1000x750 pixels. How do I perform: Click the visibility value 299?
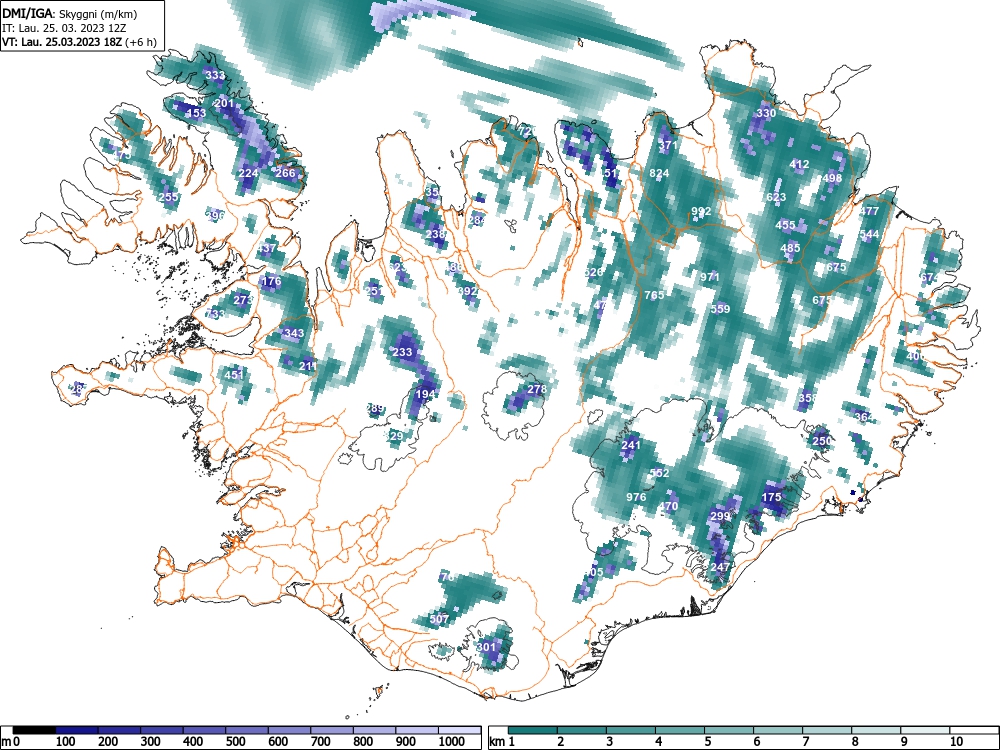pos(720,517)
